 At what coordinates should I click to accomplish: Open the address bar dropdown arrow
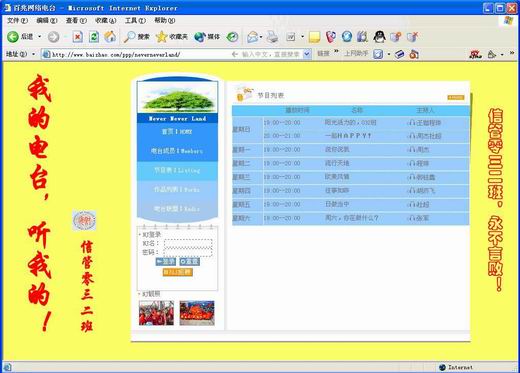coord(307,54)
